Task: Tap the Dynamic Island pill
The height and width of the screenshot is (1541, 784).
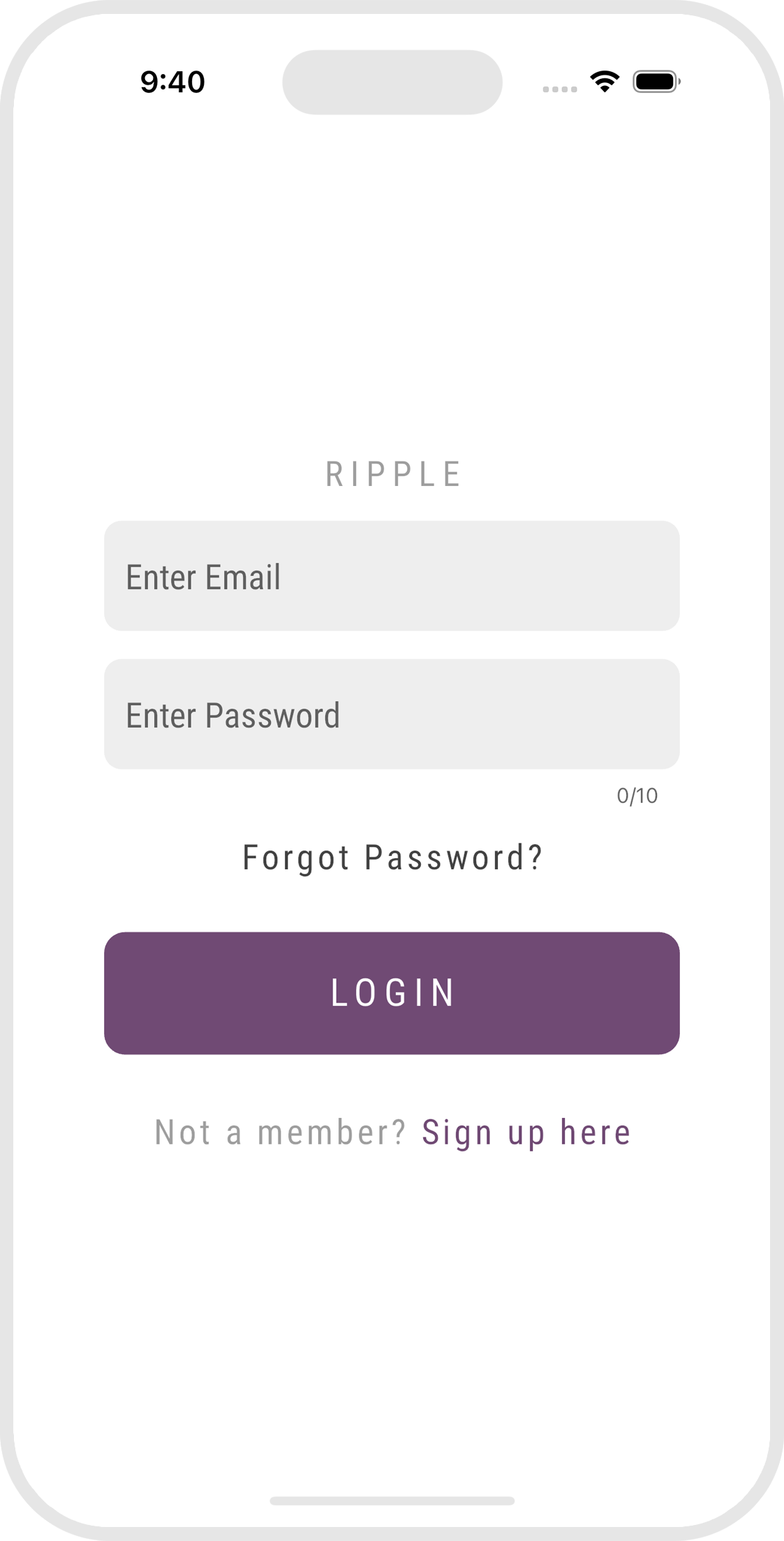Action: (392, 82)
